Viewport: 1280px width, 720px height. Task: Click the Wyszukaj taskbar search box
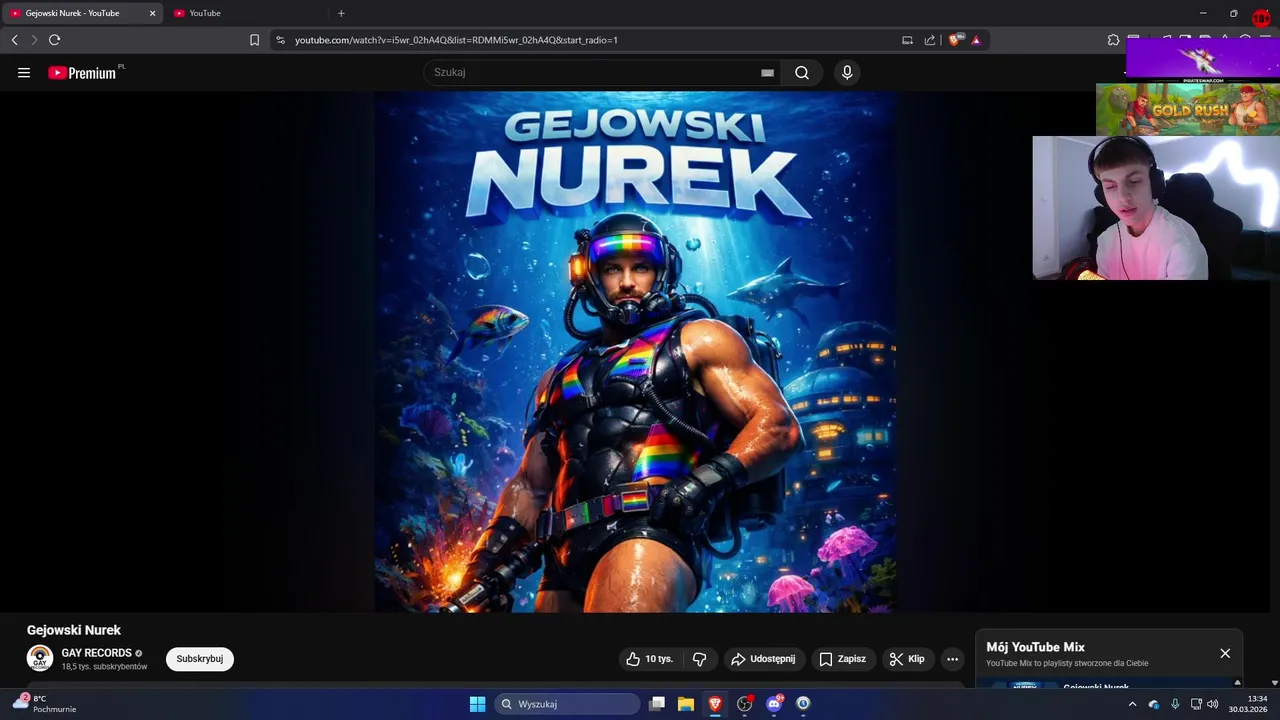567,704
